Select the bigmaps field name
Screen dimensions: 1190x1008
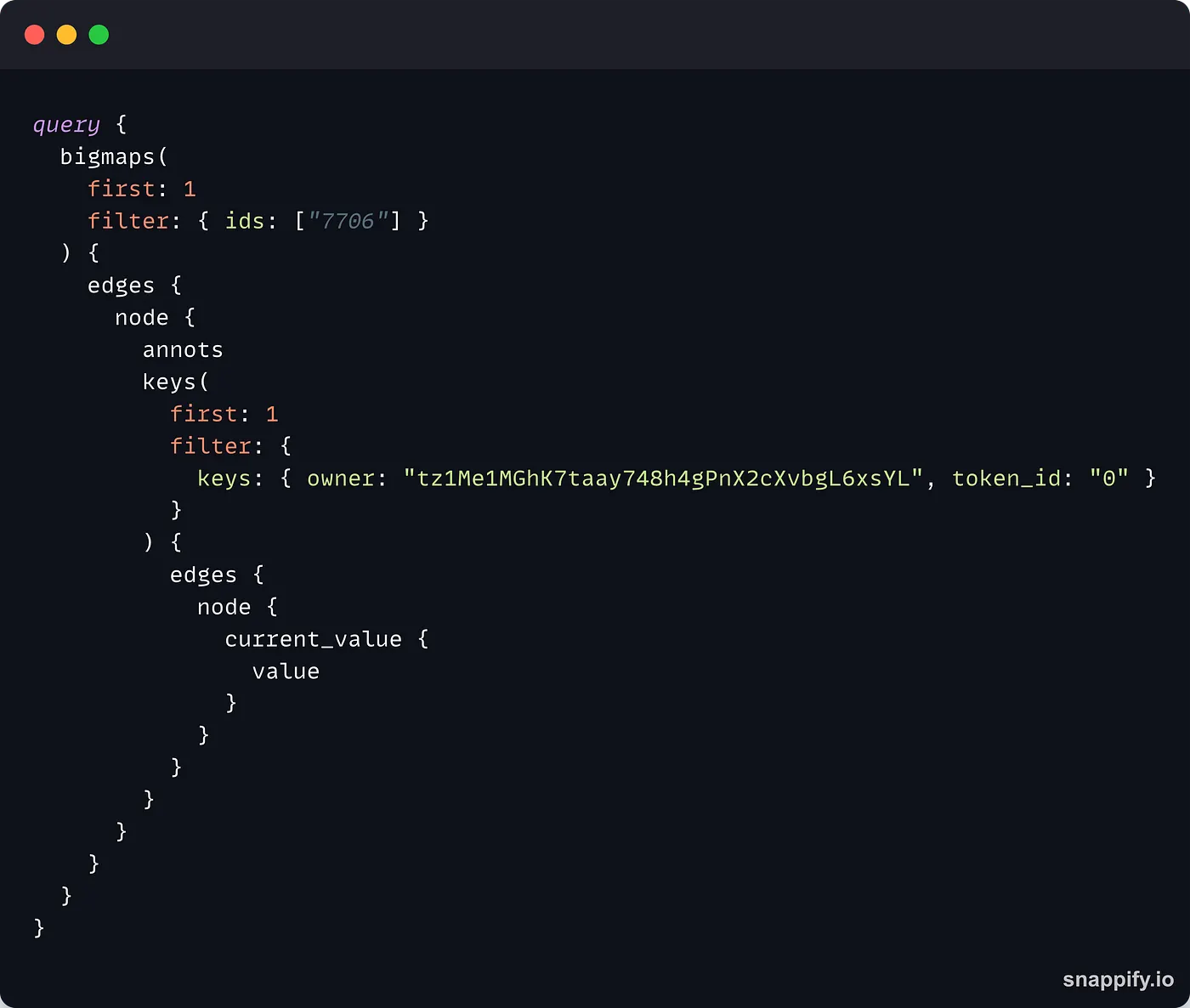(108, 157)
